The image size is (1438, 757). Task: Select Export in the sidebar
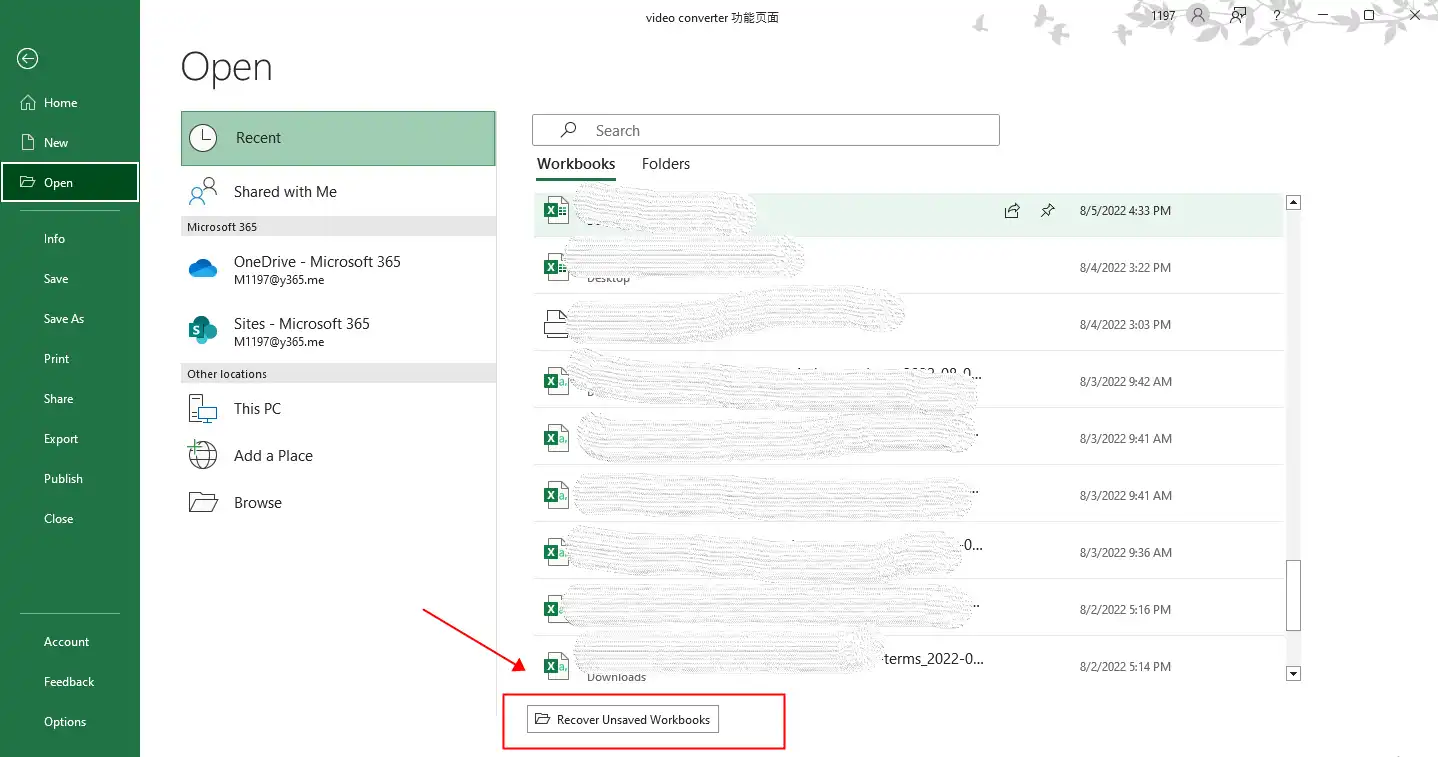click(x=70, y=439)
